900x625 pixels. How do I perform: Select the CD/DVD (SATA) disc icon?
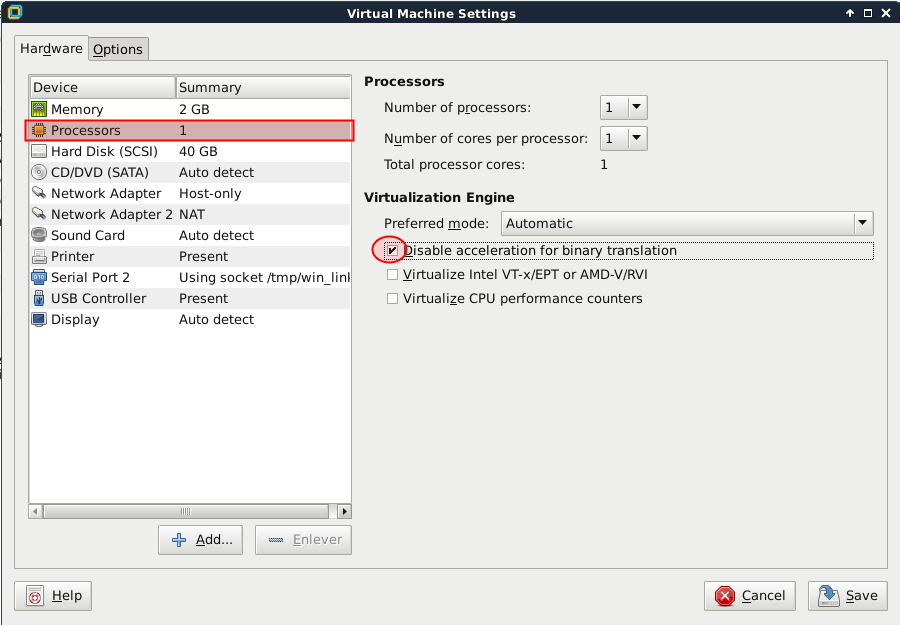39,172
